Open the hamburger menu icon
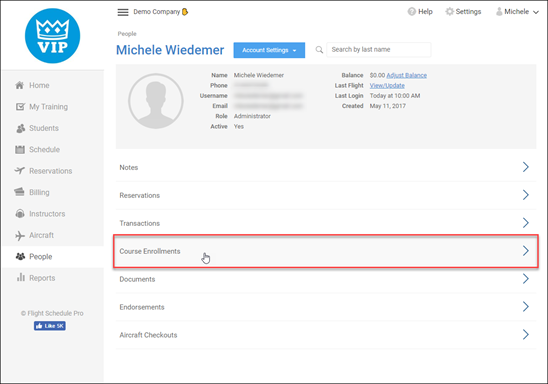 point(123,12)
